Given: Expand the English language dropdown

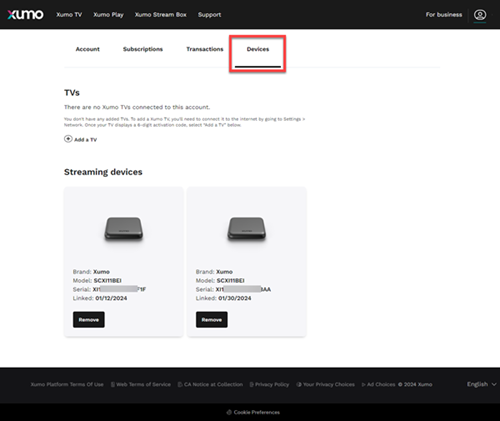Looking at the screenshot, I should [x=481, y=384].
